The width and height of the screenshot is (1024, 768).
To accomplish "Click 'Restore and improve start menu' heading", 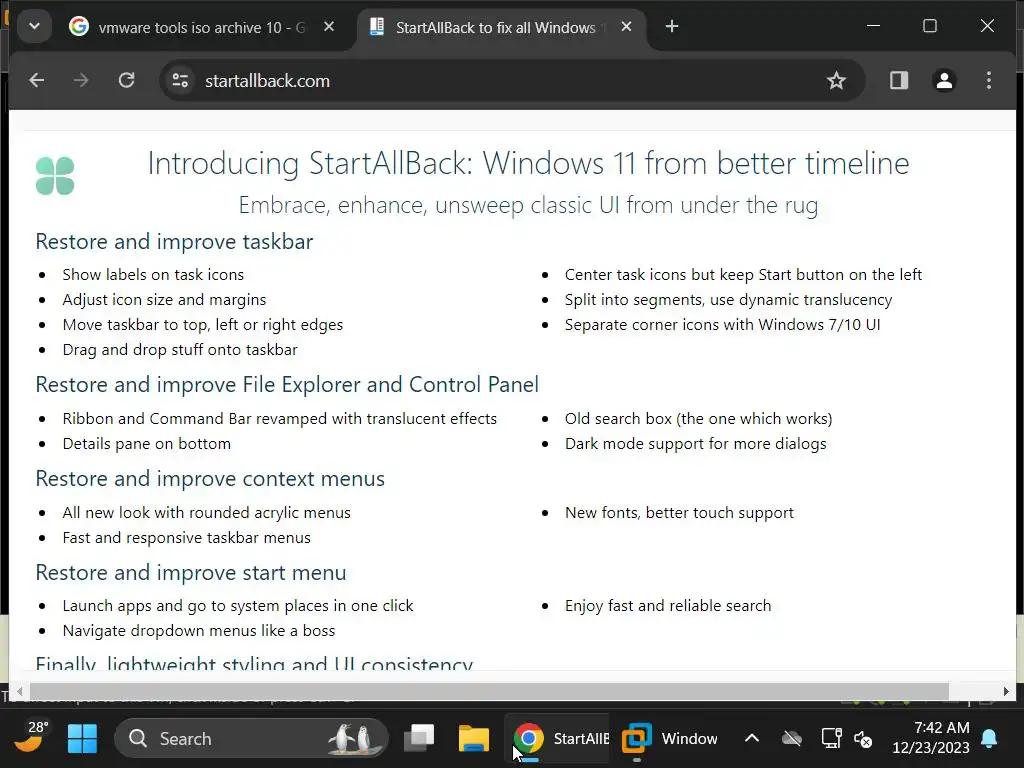I will [191, 573].
